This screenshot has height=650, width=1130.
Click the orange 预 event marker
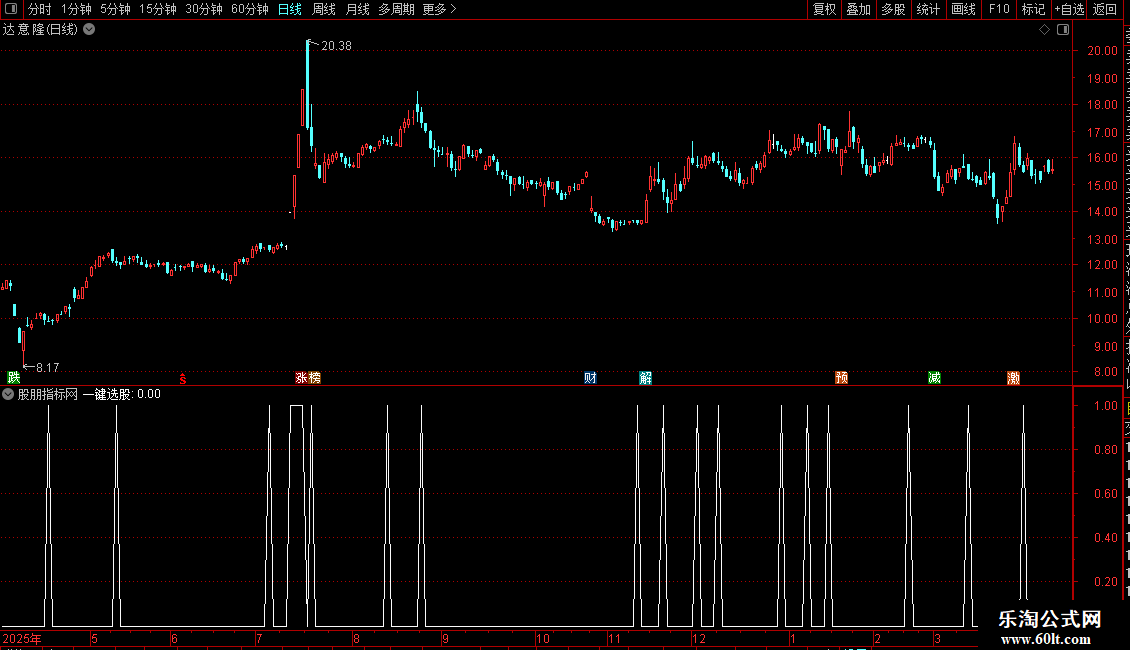click(x=841, y=378)
